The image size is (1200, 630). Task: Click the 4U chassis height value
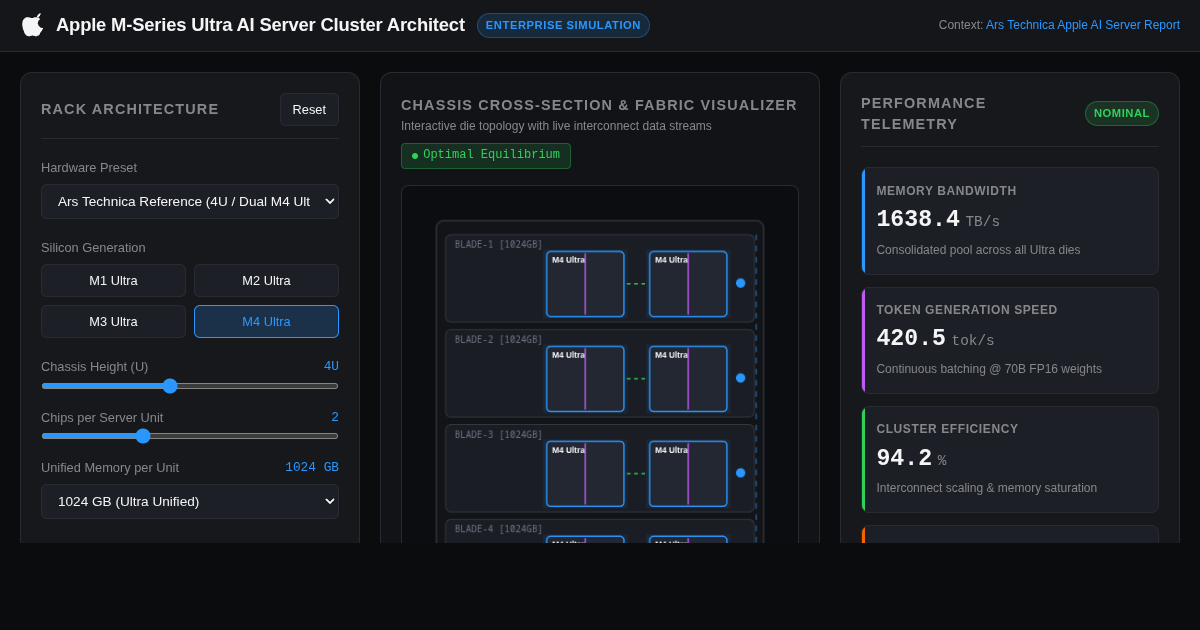[x=331, y=366]
